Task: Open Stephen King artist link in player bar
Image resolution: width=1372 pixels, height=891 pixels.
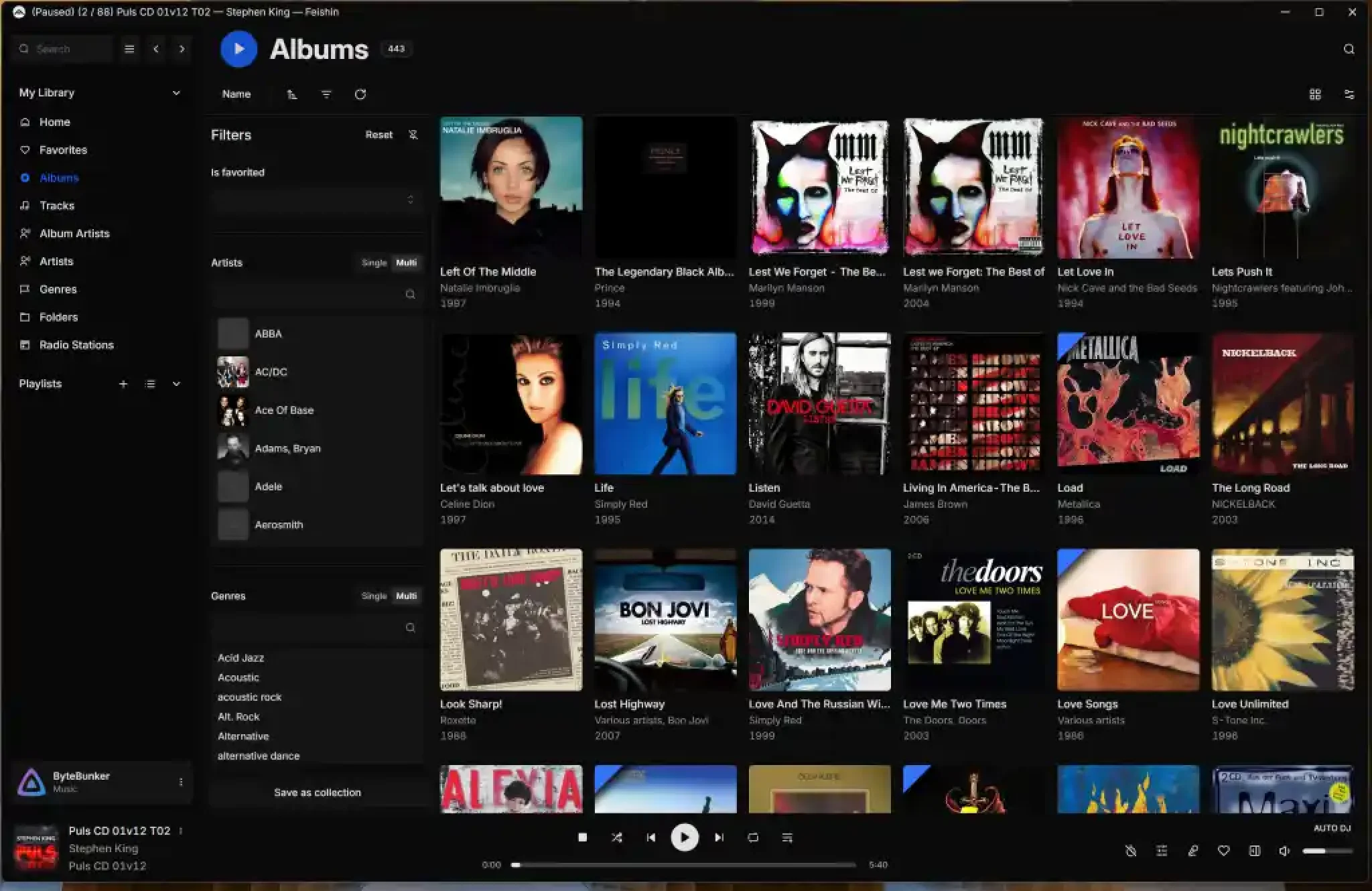Action: point(103,848)
